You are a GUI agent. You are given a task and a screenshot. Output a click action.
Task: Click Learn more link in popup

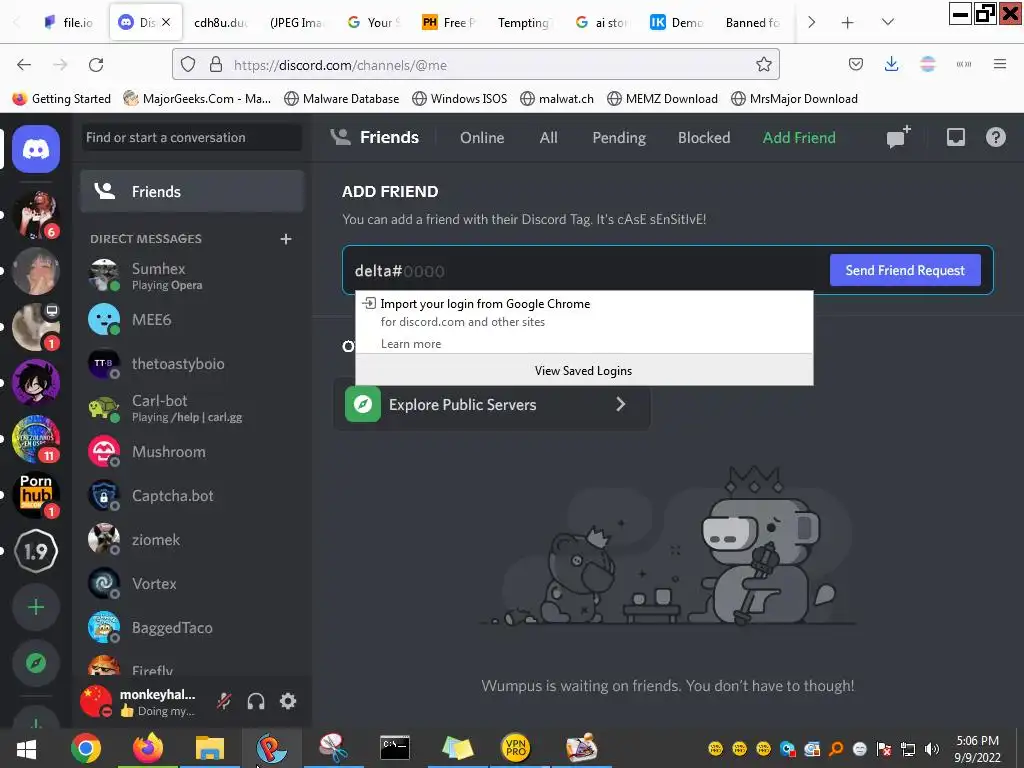pos(411,344)
